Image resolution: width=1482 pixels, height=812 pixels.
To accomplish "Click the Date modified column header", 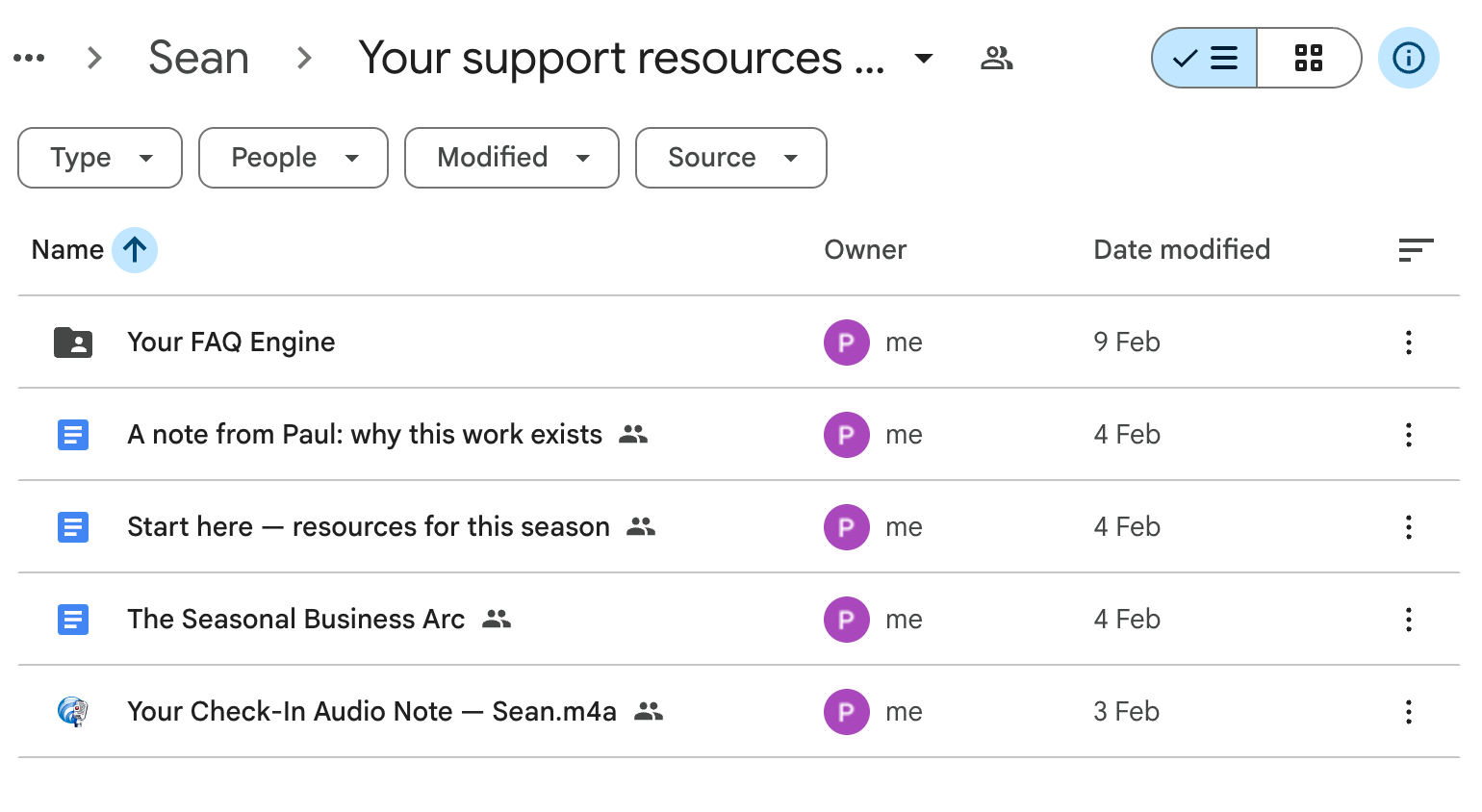I will 1182,250.
